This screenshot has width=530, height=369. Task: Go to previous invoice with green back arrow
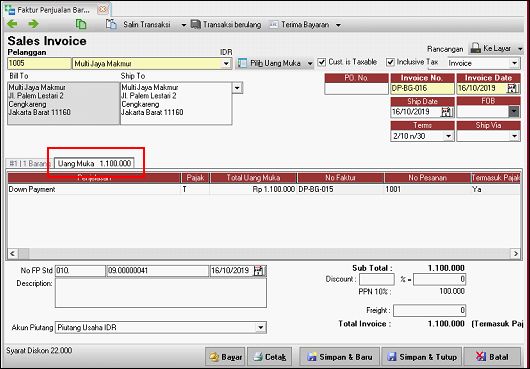point(13,24)
